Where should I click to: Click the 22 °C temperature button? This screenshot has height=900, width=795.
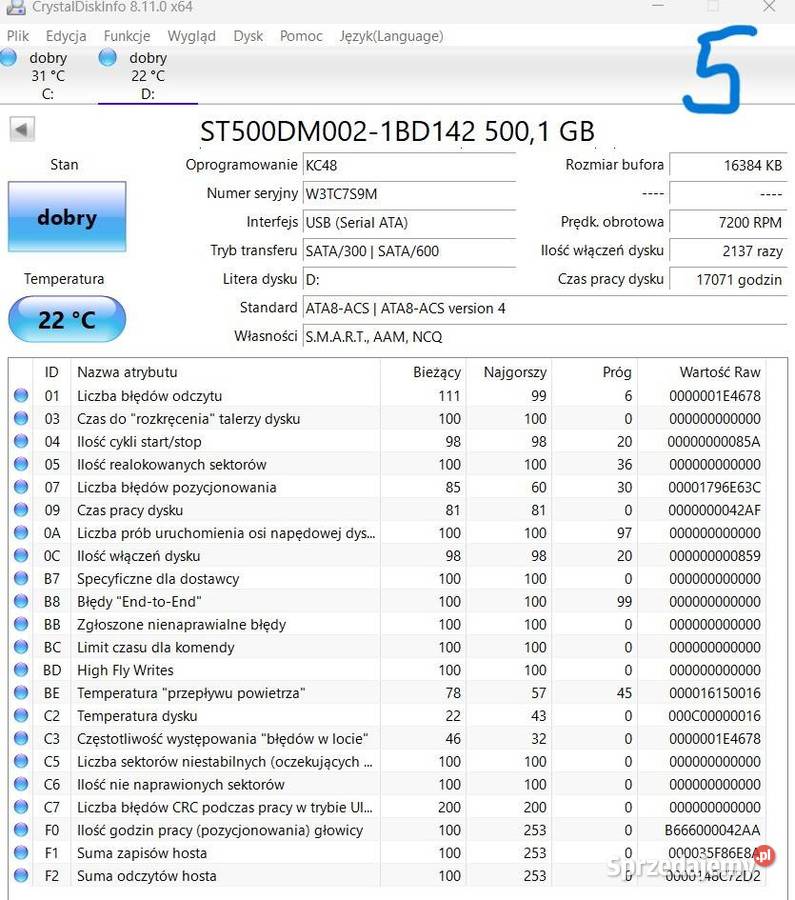coord(67,319)
